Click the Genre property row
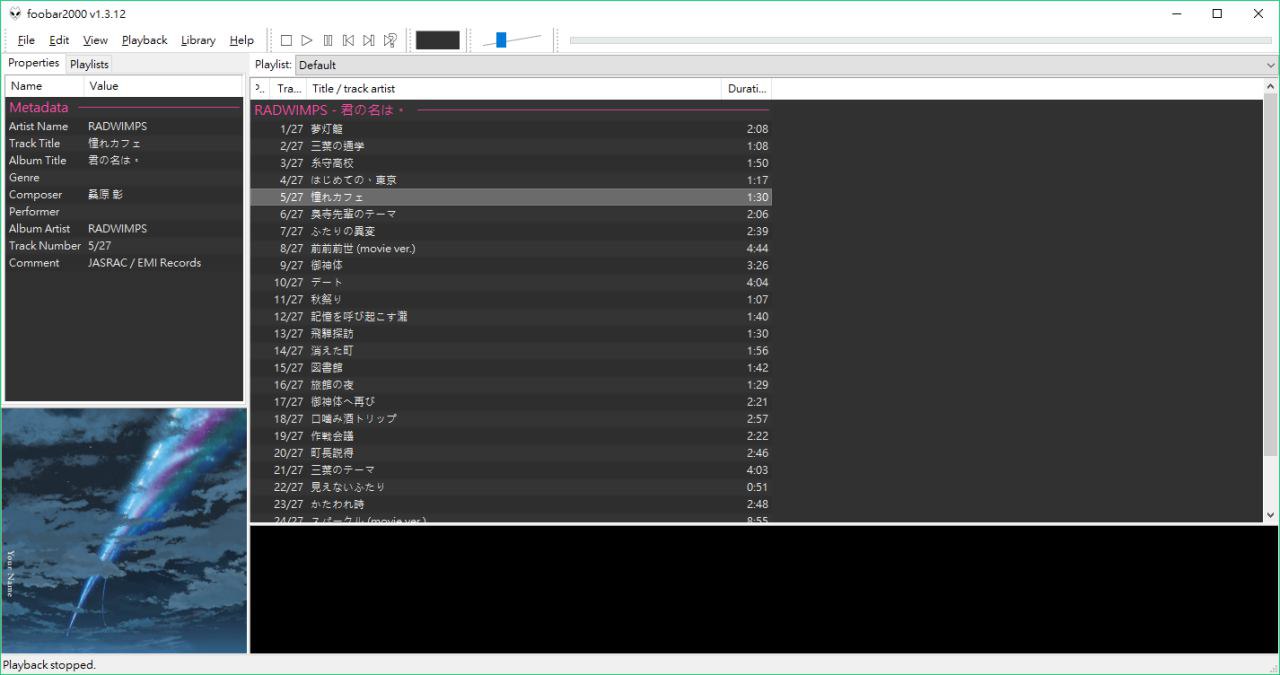The width and height of the screenshot is (1280, 675). (x=124, y=177)
